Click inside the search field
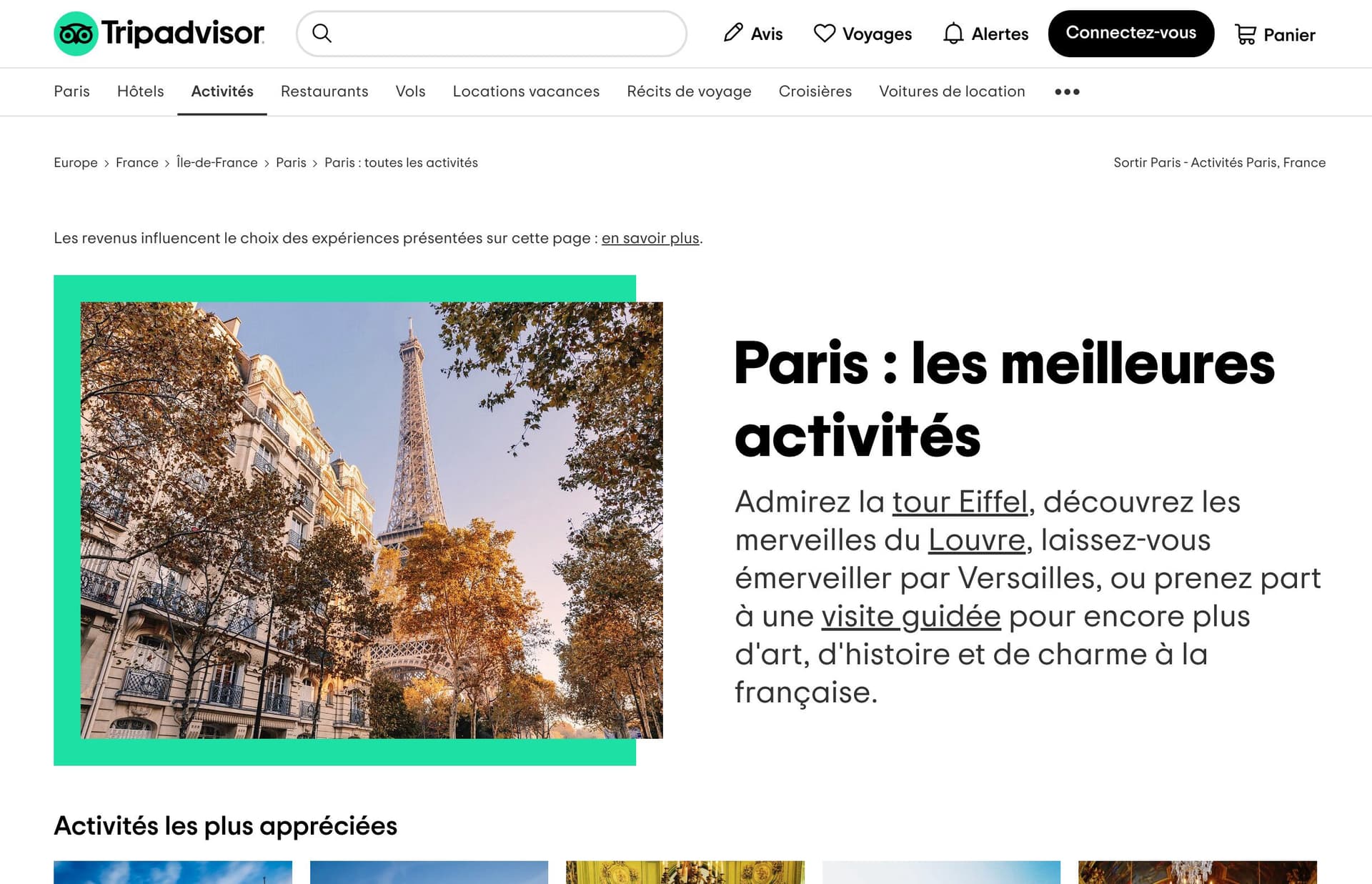The image size is (1372, 884). 493,33
